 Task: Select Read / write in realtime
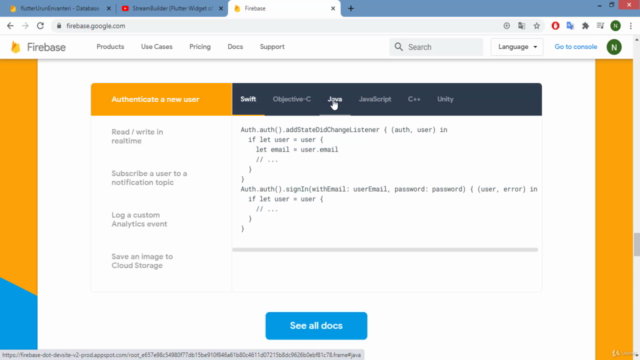pos(137,136)
